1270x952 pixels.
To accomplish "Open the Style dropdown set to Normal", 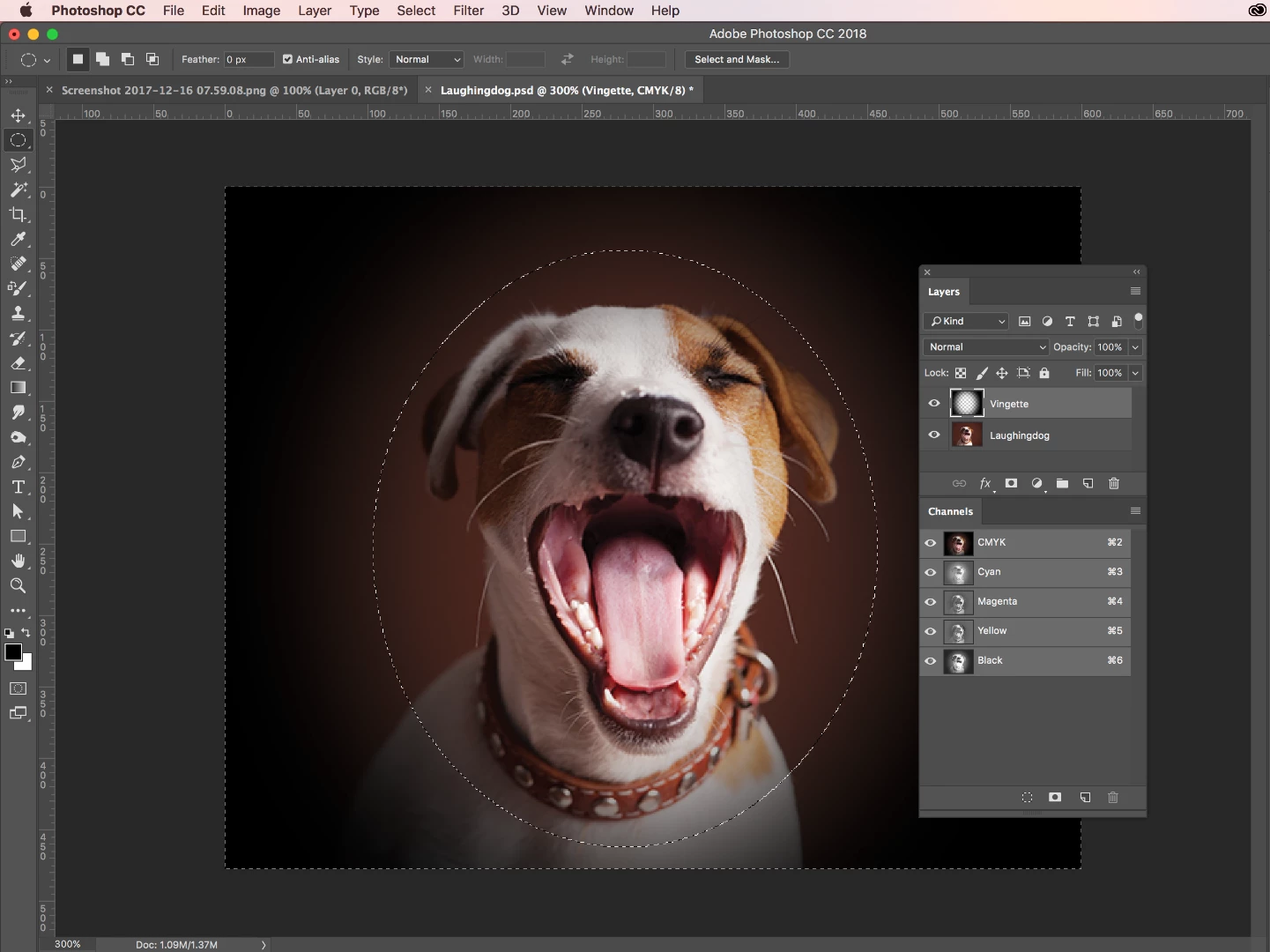I will pyautogui.click(x=427, y=59).
